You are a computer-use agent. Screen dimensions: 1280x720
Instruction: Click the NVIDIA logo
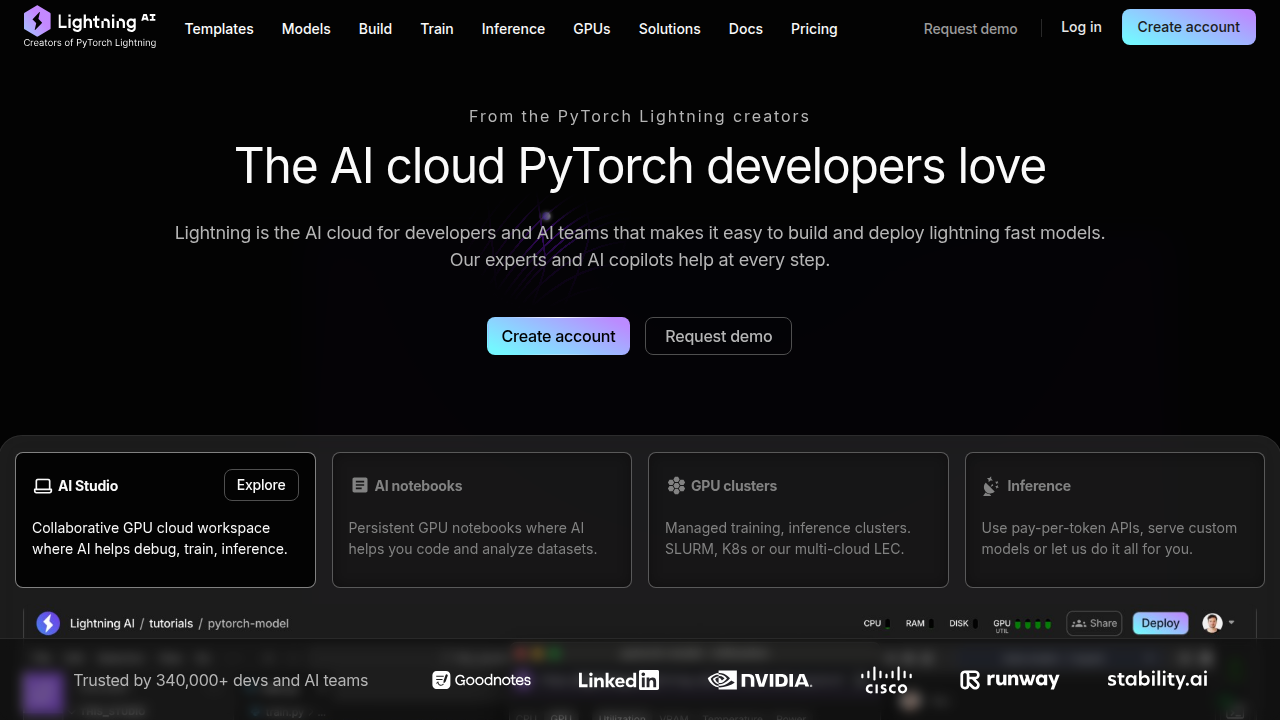pyautogui.click(x=760, y=680)
